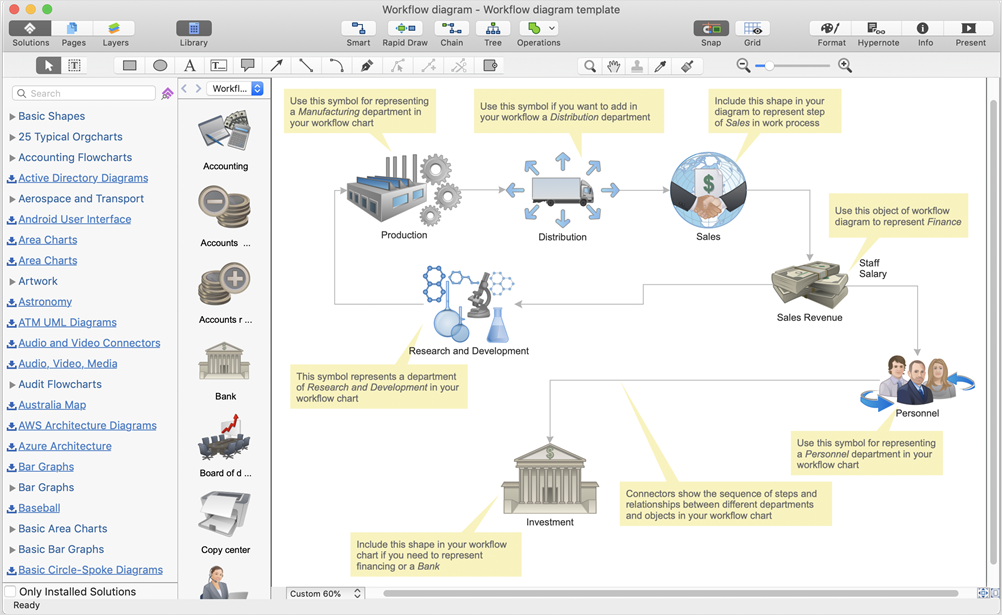Viewport: 1002px width, 615px height.
Task: Select the arrow line tool
Action: point(277,65)
